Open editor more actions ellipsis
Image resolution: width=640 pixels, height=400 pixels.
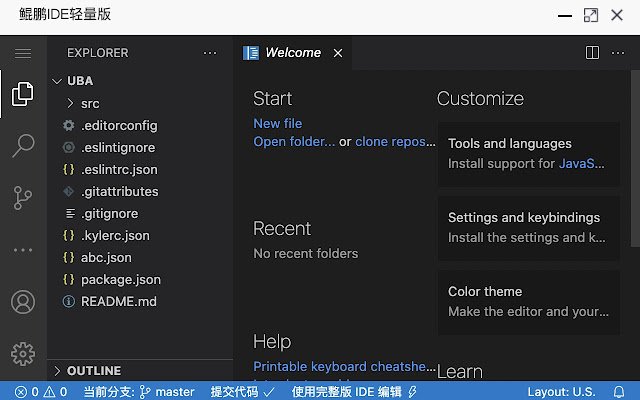click(x=618, y=53)
